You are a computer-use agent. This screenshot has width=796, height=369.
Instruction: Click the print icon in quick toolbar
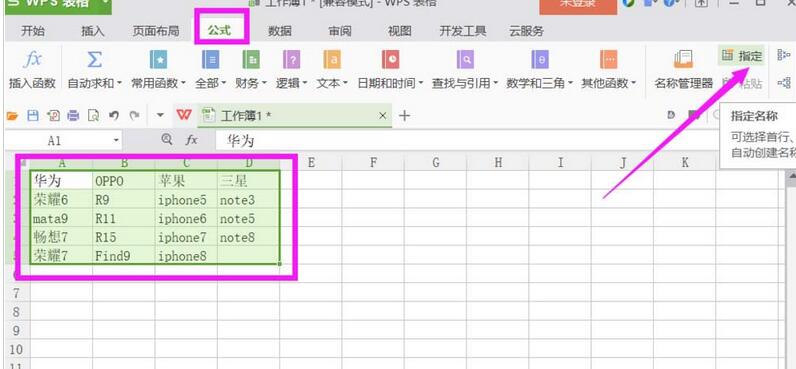click(74, 116)
